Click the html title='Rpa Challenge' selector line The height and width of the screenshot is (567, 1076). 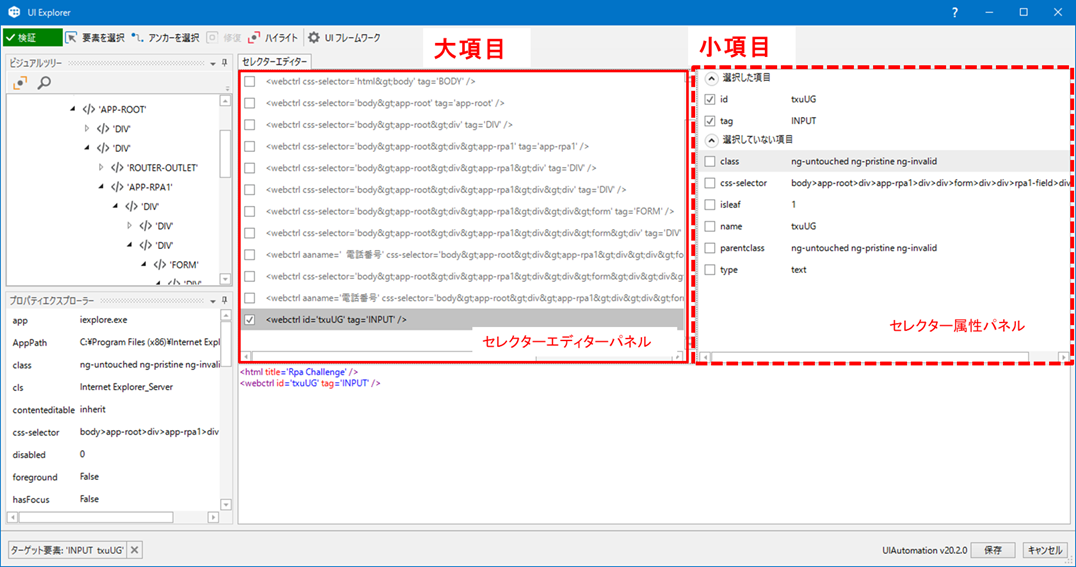[x=299, y=372]
